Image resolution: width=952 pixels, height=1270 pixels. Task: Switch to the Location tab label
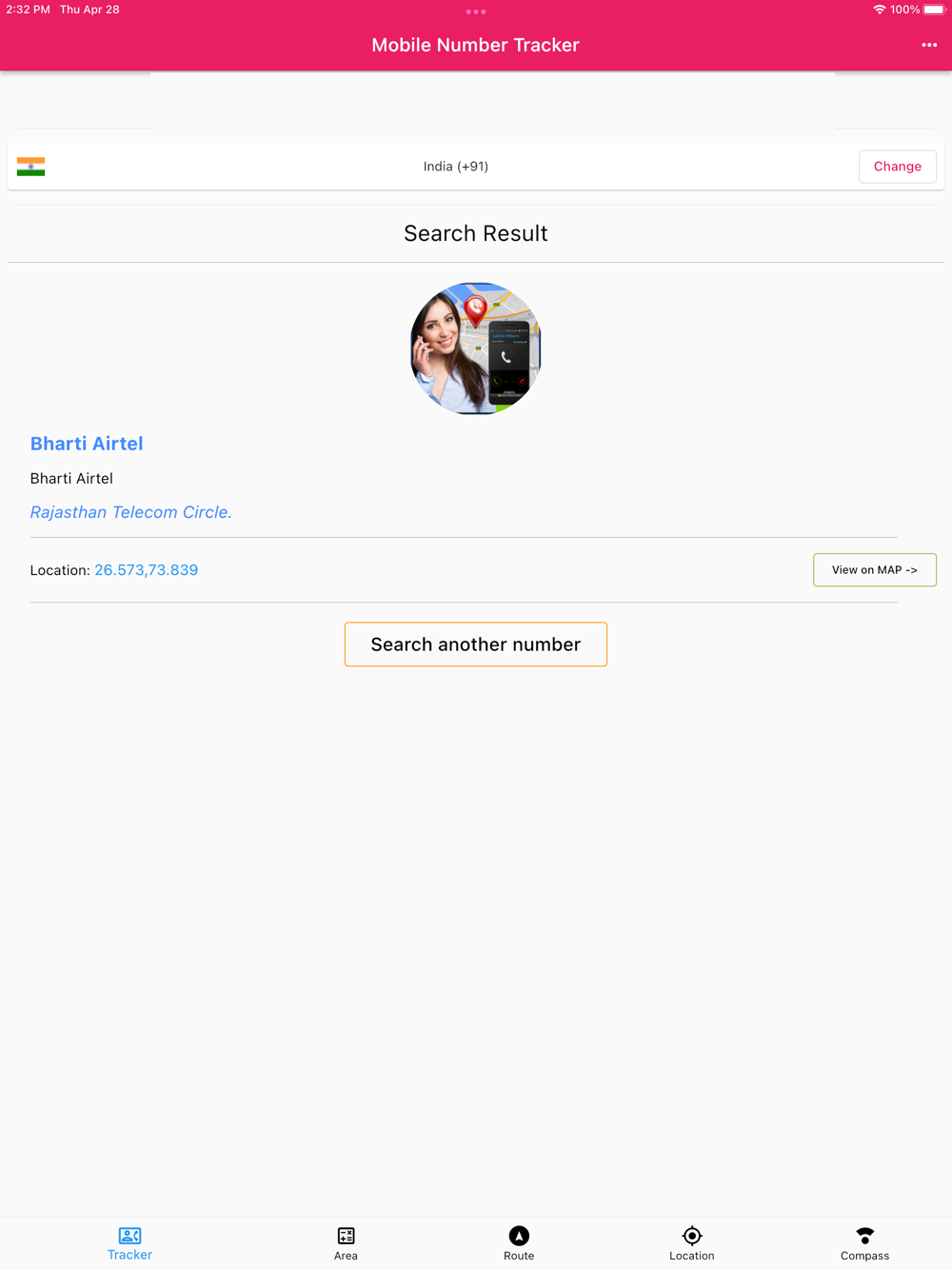point(692,1256)
